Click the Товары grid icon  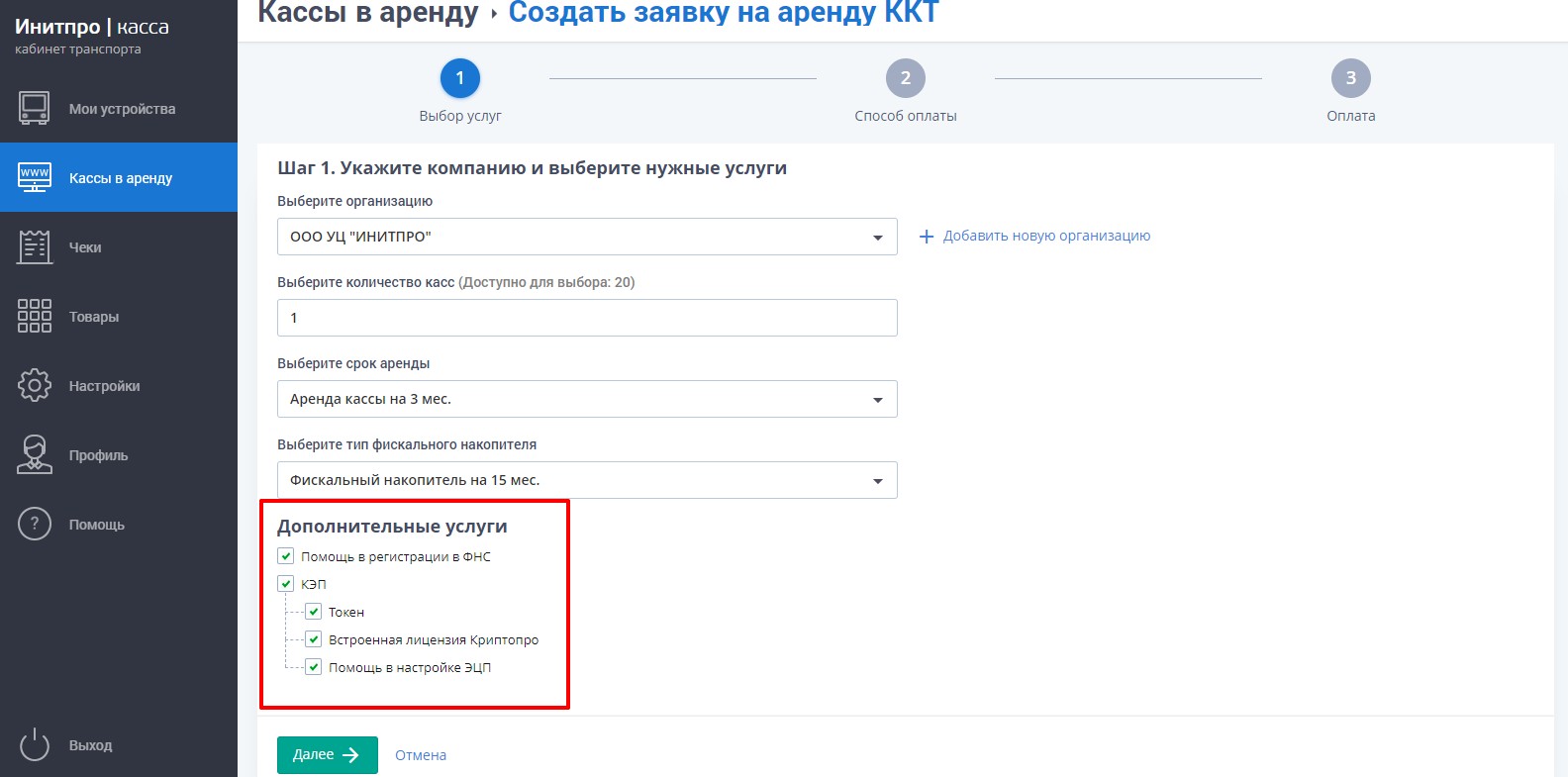35,316
